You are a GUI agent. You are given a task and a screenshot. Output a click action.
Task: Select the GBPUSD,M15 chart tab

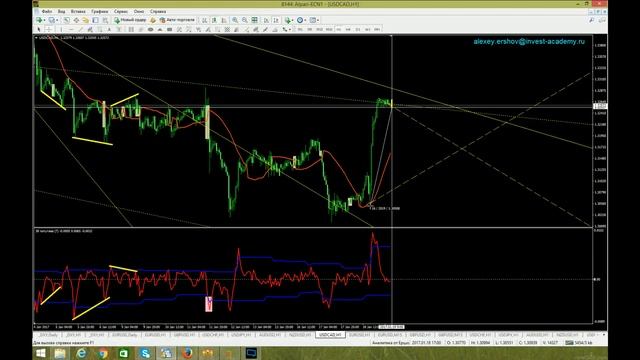[450, 335]
